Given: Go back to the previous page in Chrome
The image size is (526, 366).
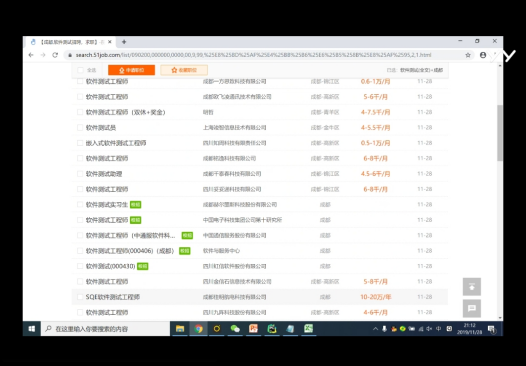Looking at the screenshot, I should click(31, 55).
